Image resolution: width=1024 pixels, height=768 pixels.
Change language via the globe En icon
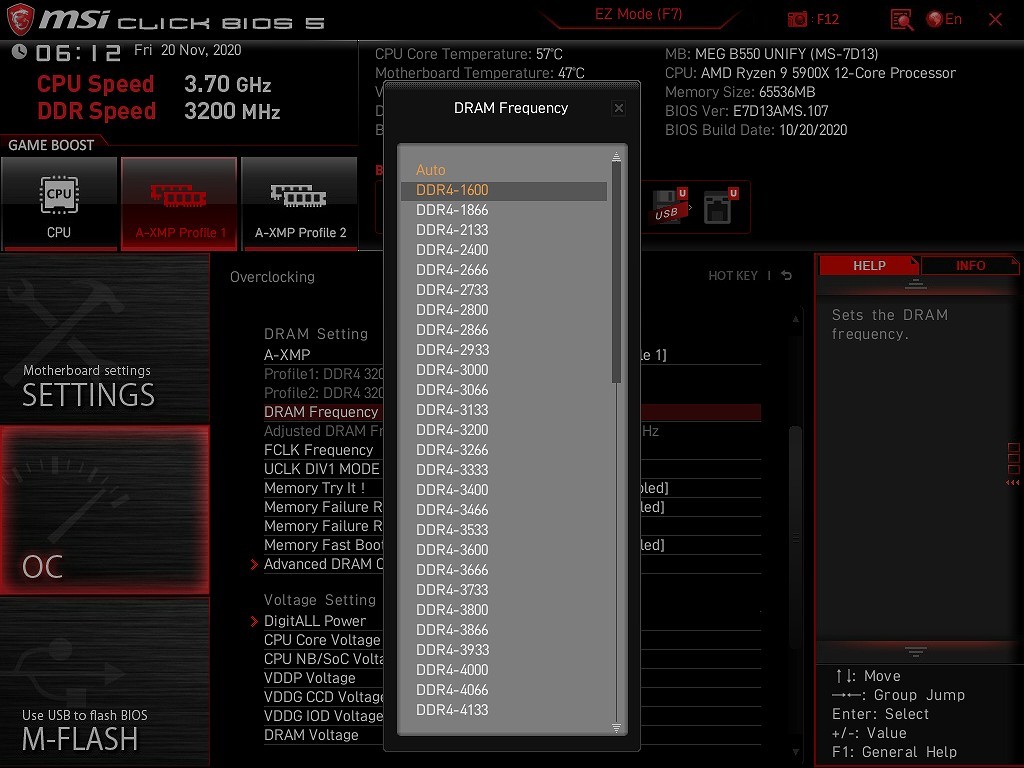[944, 19]
